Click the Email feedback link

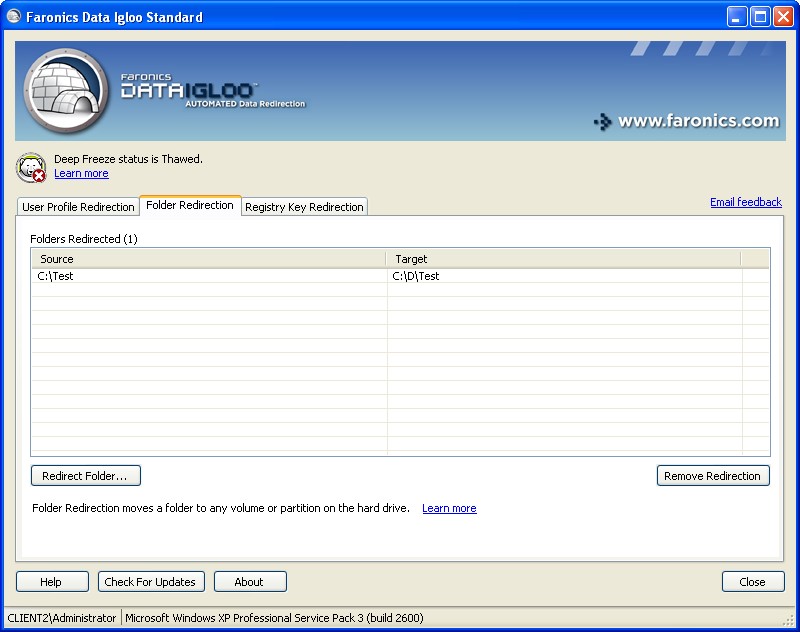coord(746,202)
